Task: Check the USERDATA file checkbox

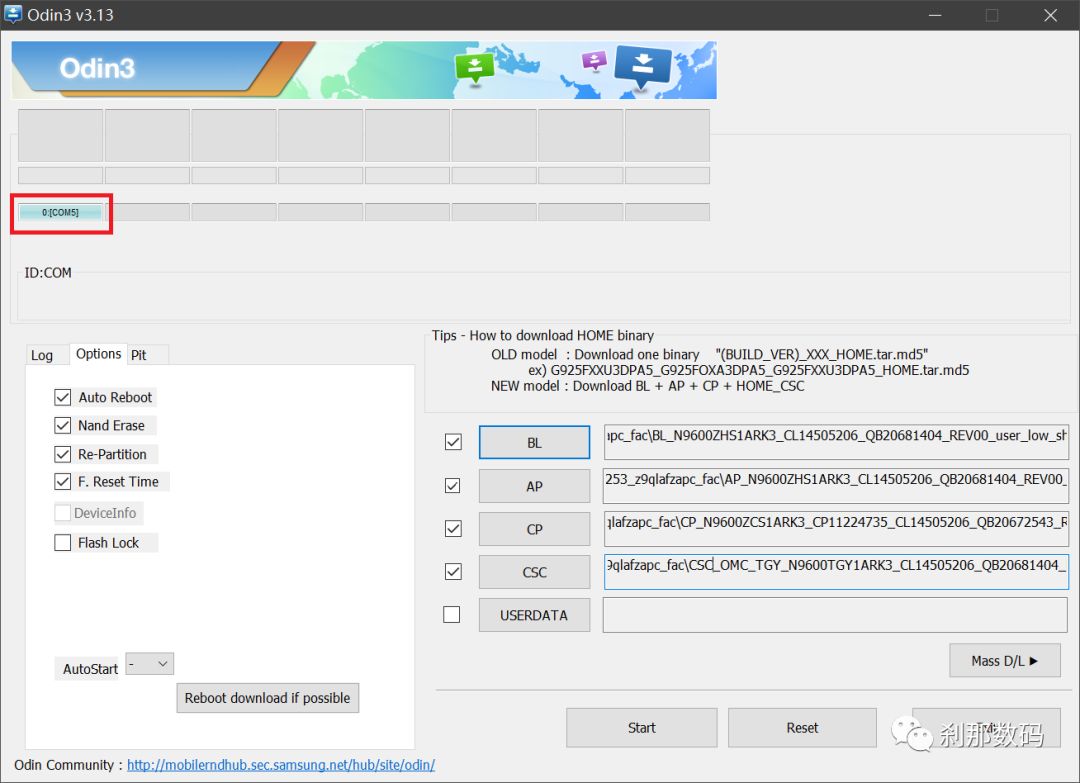Action: pyautogui.click(x=452, y=615)
